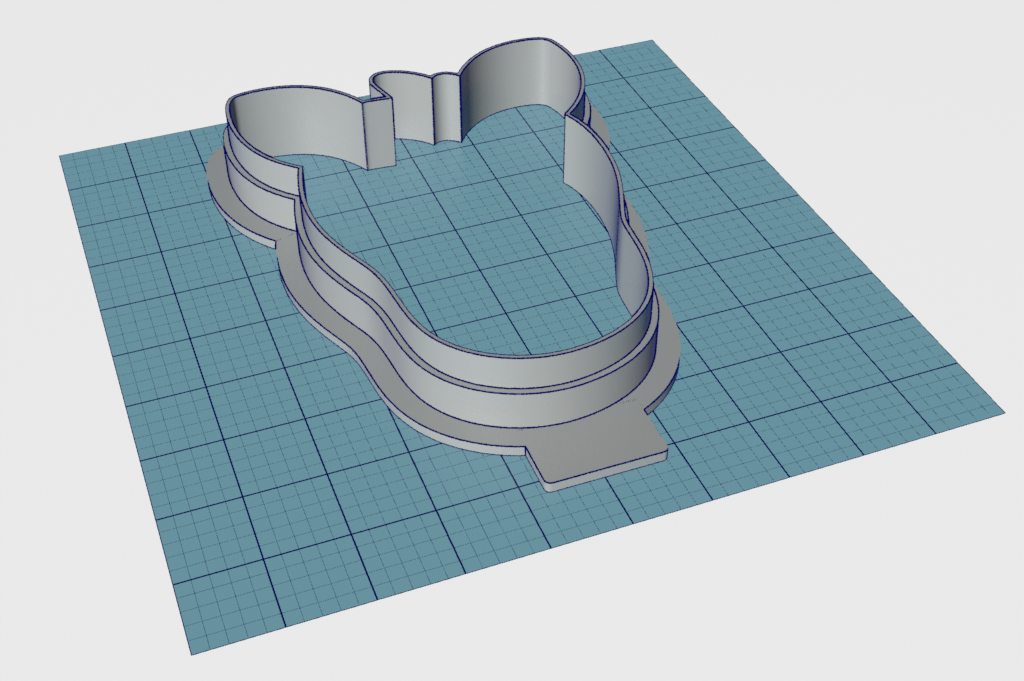
Task: Click the far top corner of the grid plane
Action: (651, 43)
